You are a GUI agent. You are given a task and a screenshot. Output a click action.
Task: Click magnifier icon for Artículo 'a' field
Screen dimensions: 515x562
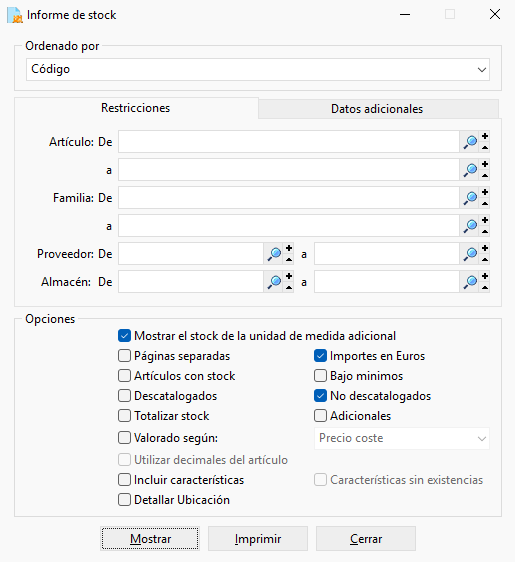(470, 170)
